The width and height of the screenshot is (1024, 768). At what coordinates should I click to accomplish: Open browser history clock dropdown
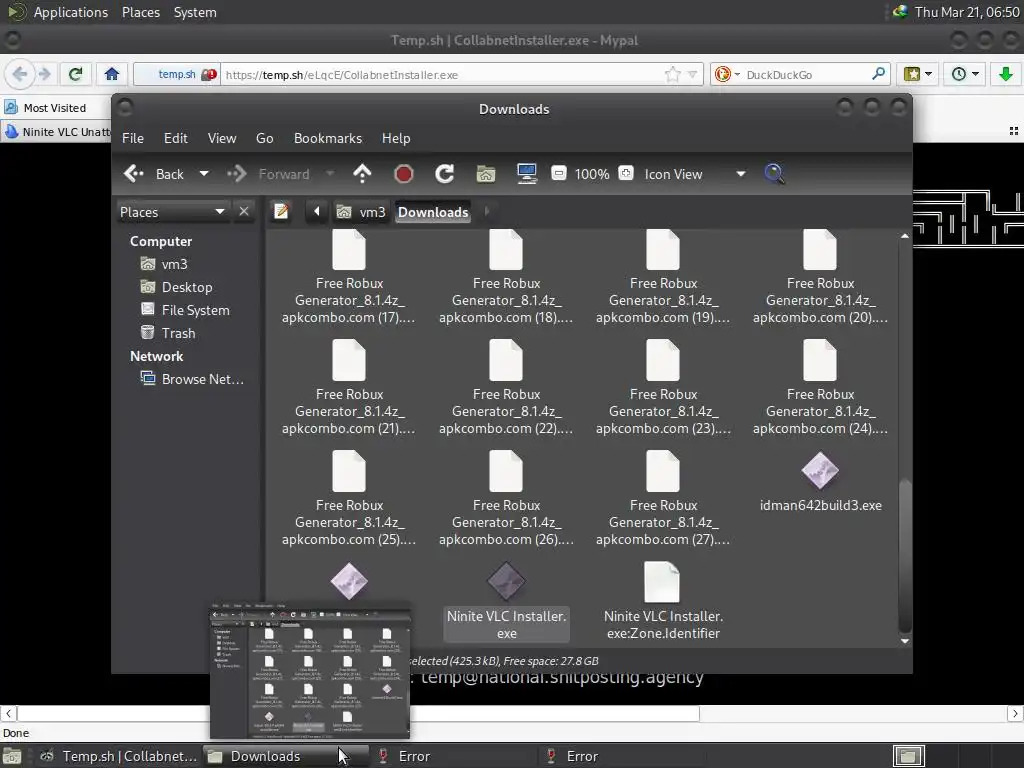965,74
